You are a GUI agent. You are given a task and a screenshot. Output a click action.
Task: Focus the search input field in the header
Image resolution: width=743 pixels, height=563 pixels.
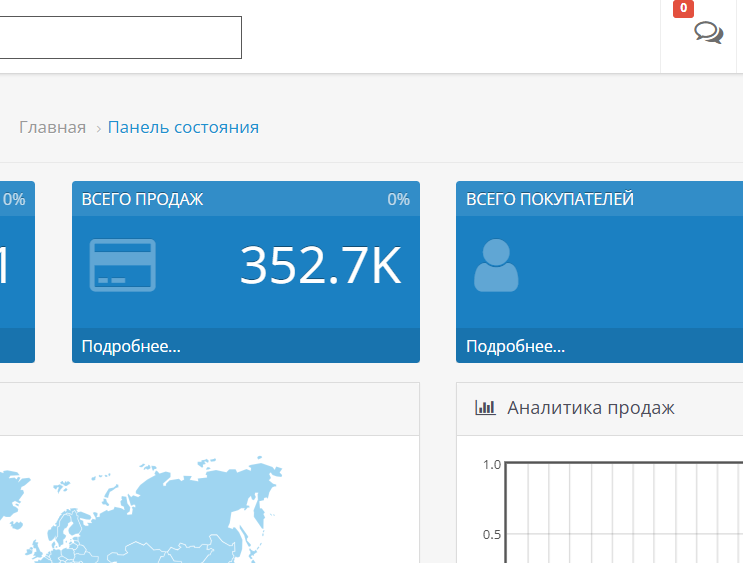(120, 37)
